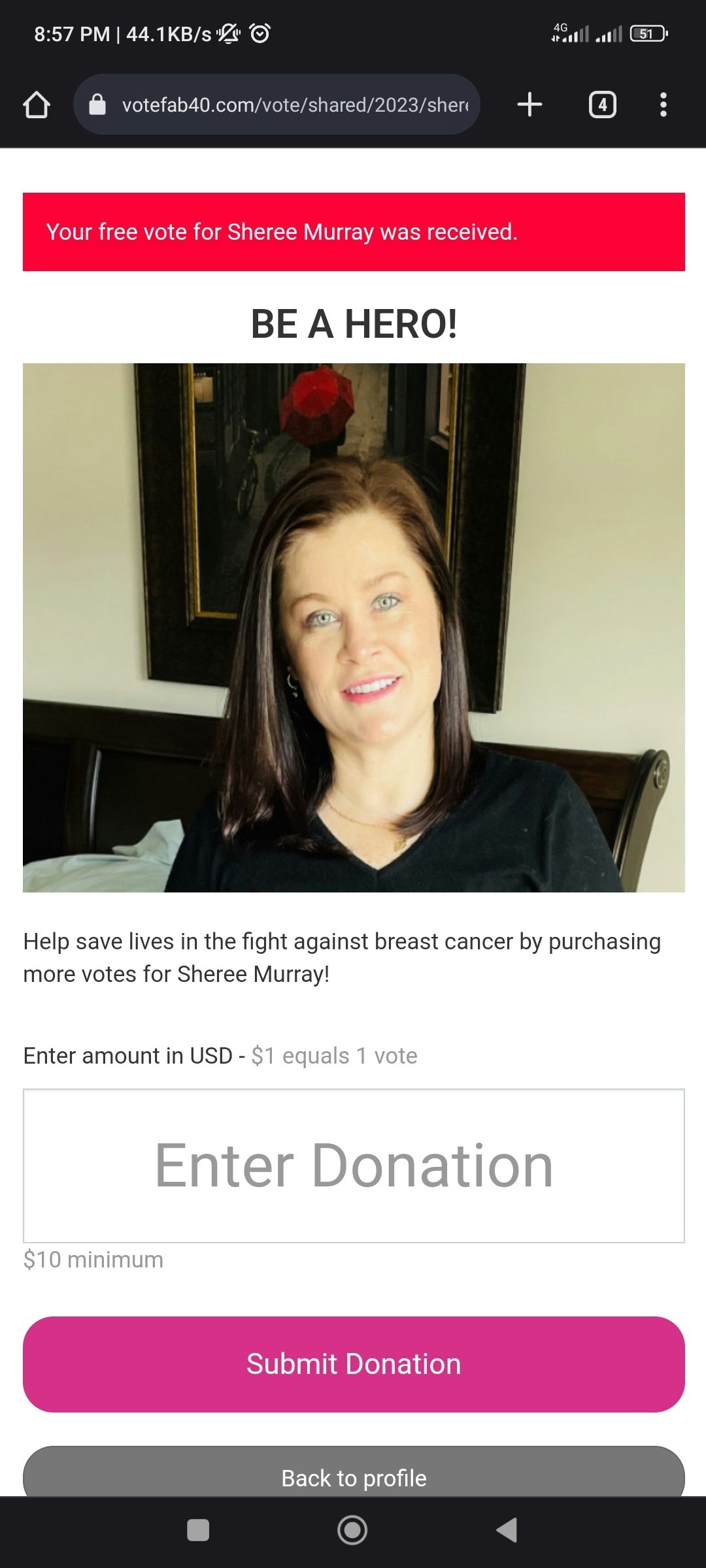The width and height of the screenshot is (706, 1568).
Task: Click the Enter Donation amount field
Action: click(x=354, y=1166)
